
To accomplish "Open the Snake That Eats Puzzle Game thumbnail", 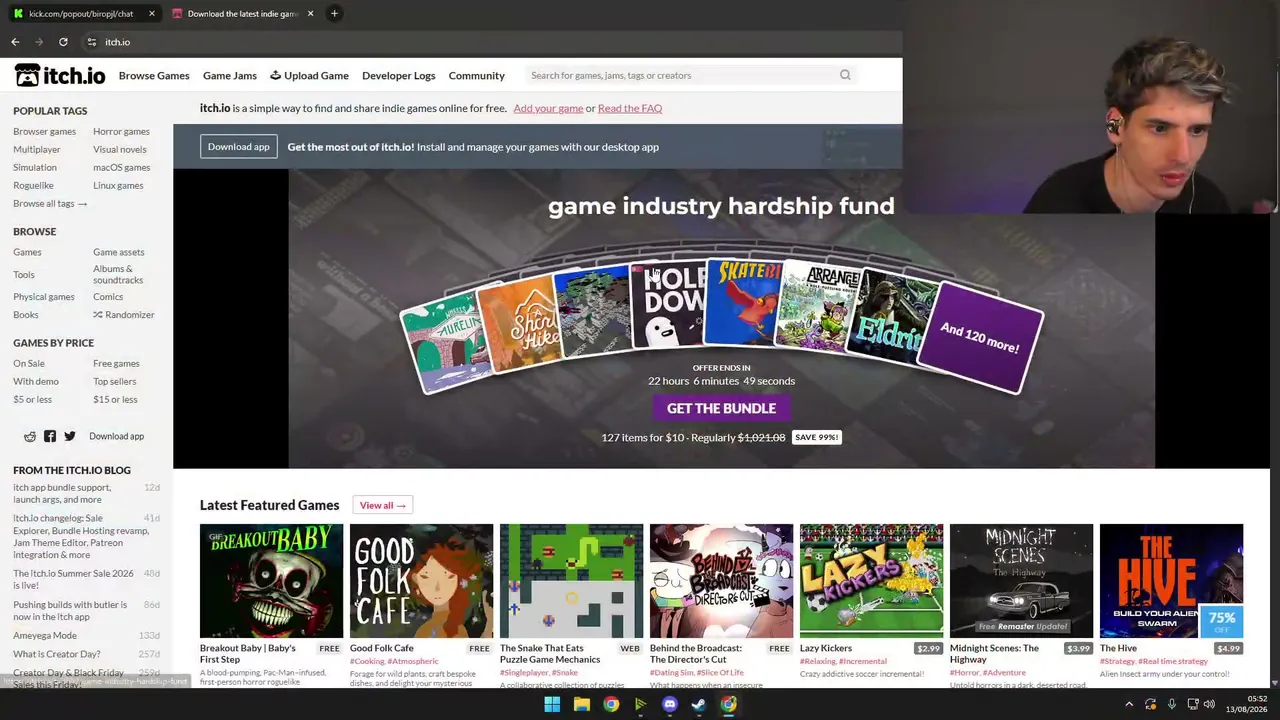I will 571,580.
